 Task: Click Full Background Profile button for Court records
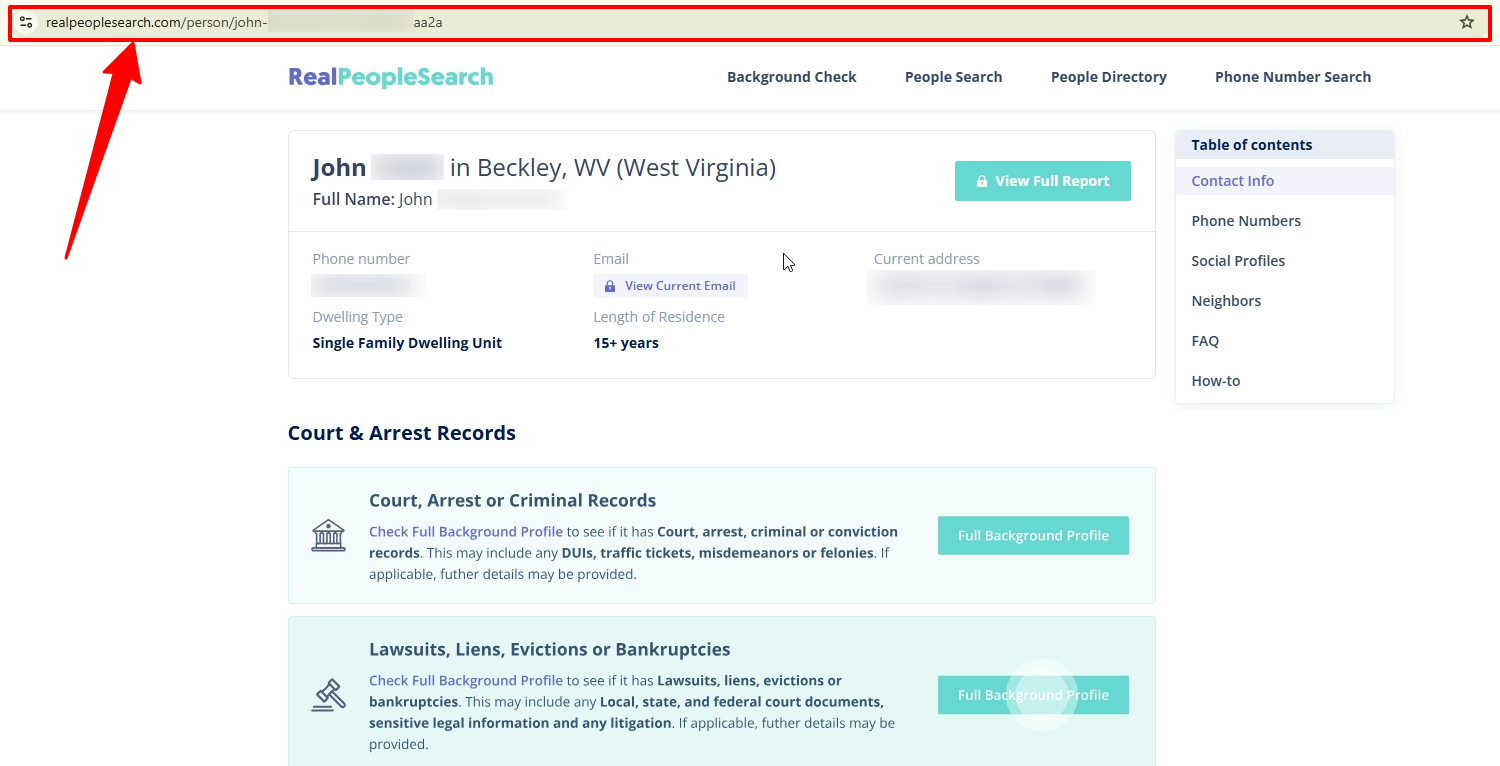pos(1033,535)
